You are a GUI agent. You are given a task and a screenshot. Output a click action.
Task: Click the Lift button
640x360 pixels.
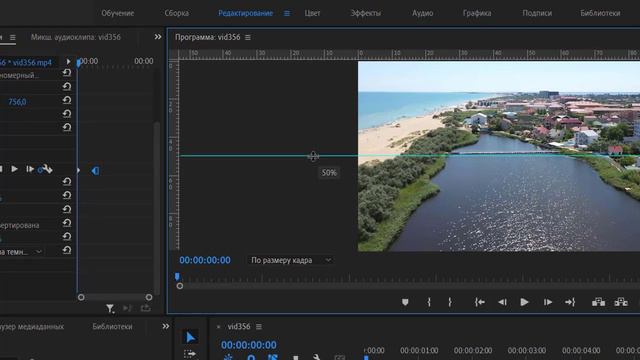pyautogui.click(x=598, y=302)
